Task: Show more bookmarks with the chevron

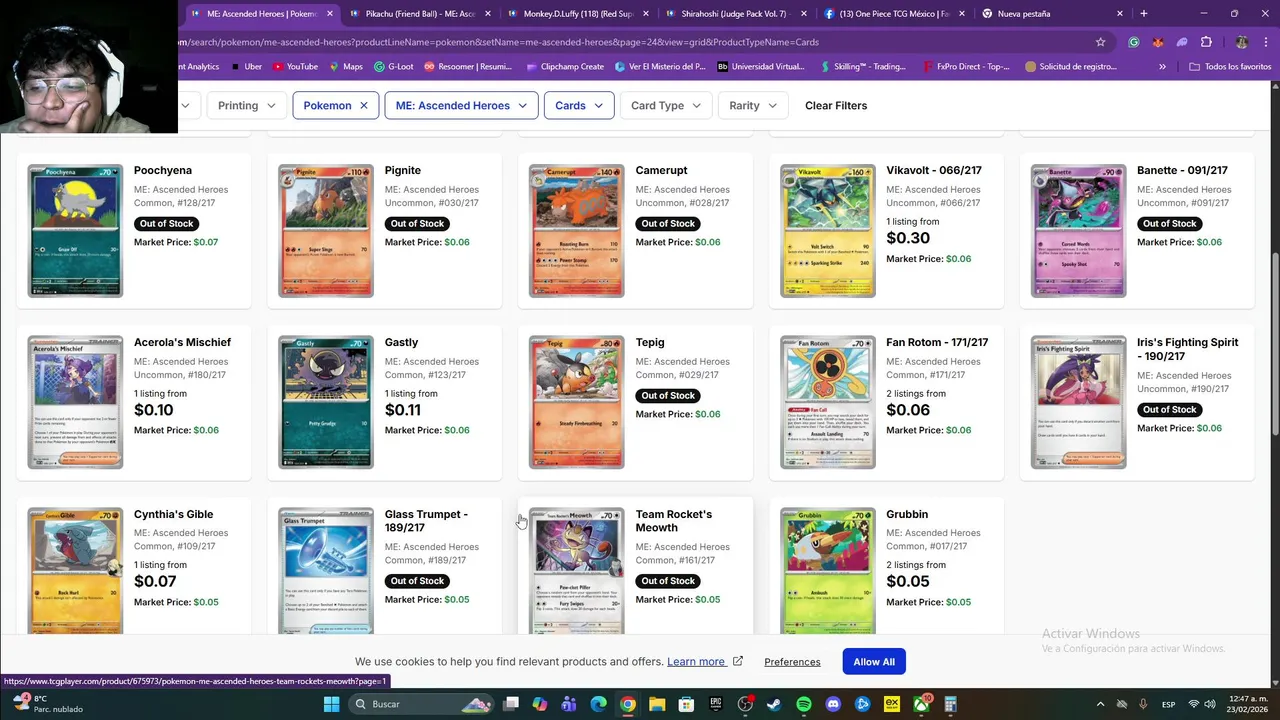Action: tap(1162, 67)
